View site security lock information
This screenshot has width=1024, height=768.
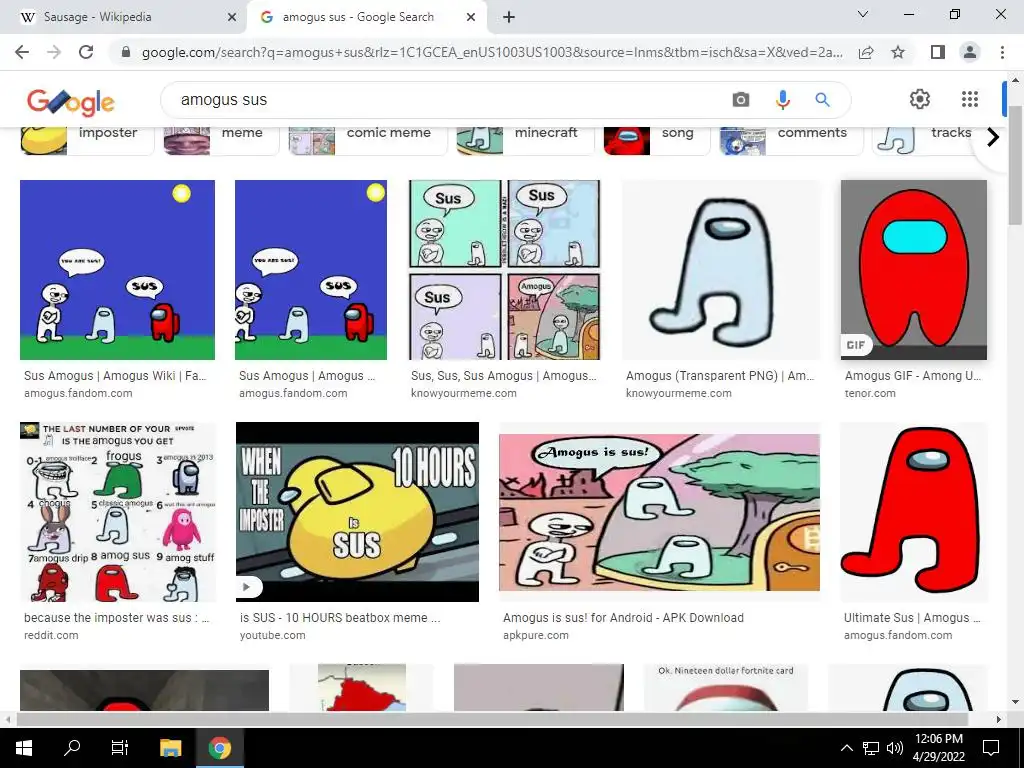click(x=127, y=52)
